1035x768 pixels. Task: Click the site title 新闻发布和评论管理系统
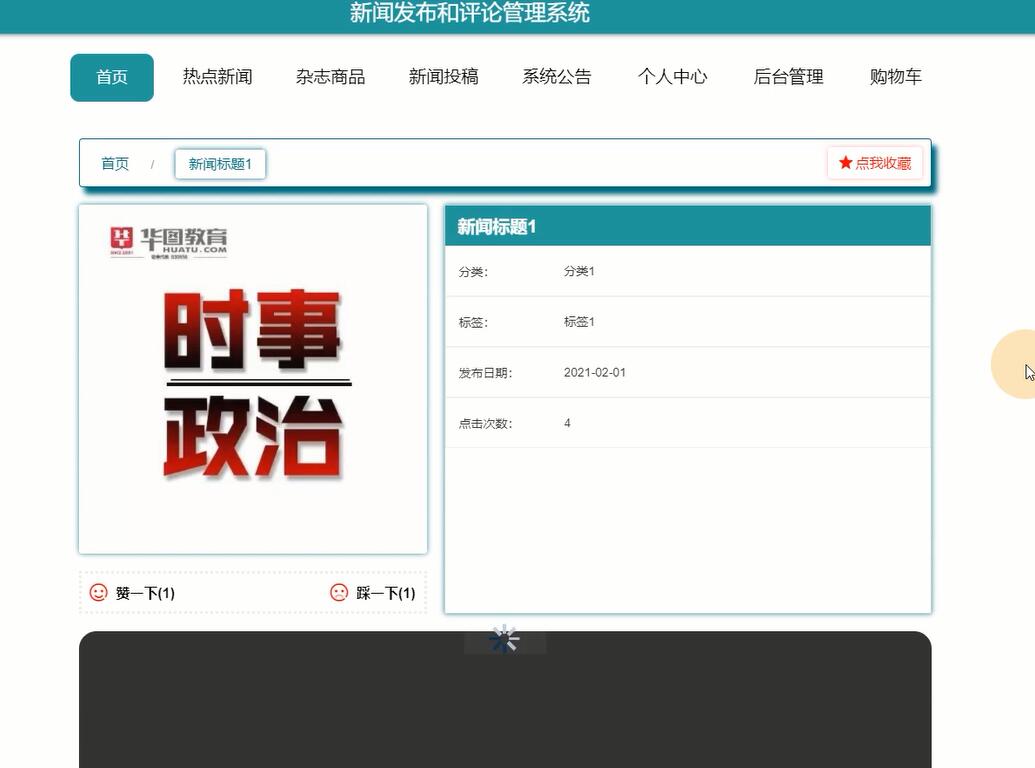(x=469, y=13)
